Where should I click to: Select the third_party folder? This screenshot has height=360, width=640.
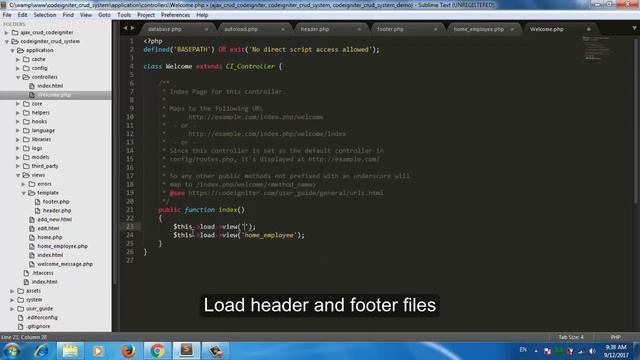pos(44,166)
